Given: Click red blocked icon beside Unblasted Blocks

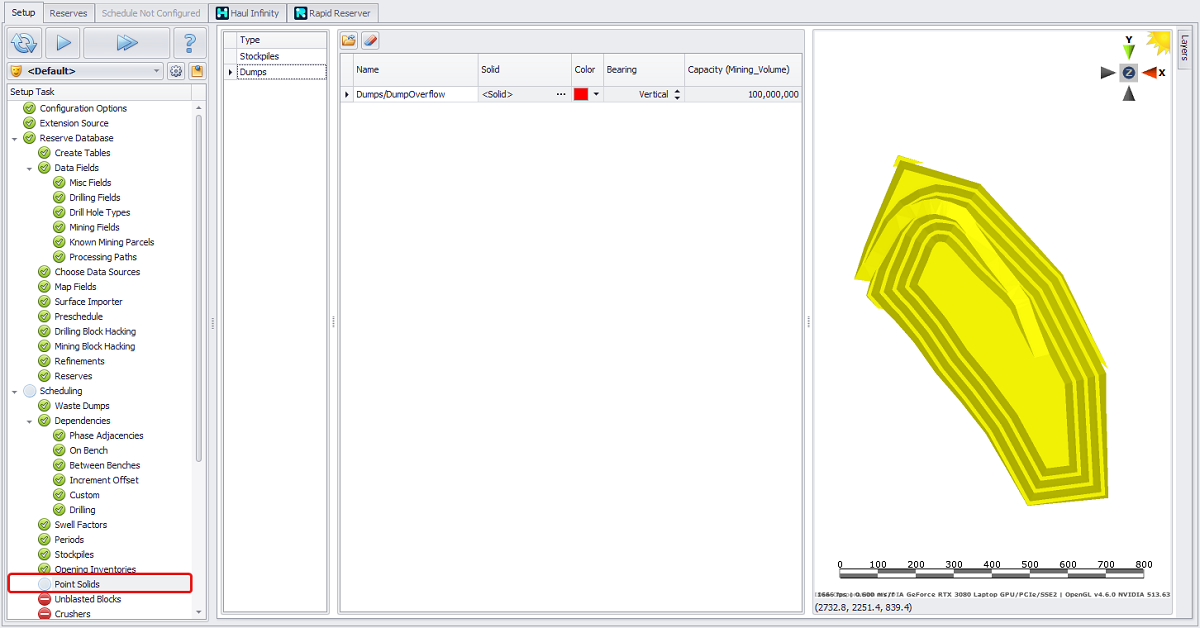Looking at the screenshot, I should point(44,599).
